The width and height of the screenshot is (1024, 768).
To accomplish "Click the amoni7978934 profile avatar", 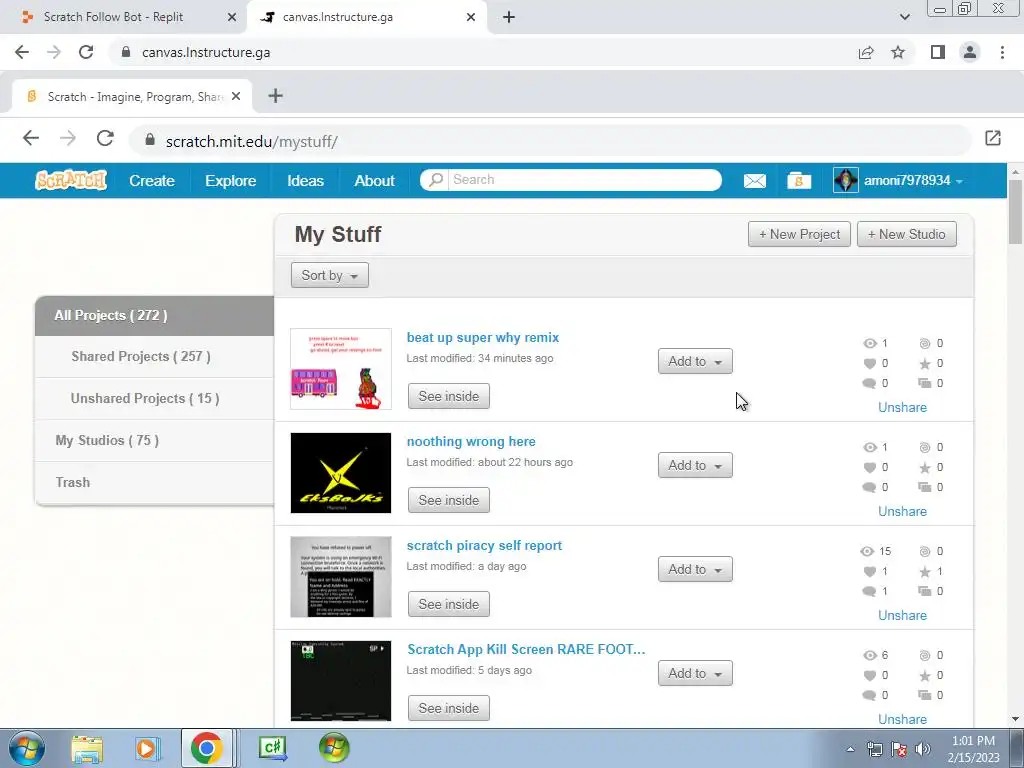I will point(846,180).
